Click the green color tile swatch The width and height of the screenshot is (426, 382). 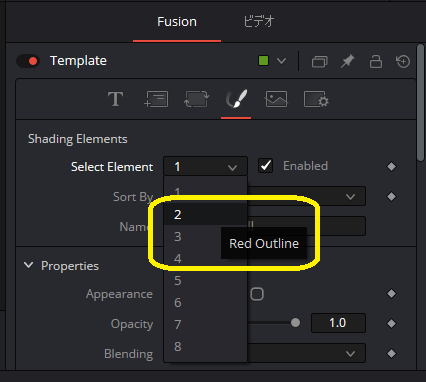point(263,61)
